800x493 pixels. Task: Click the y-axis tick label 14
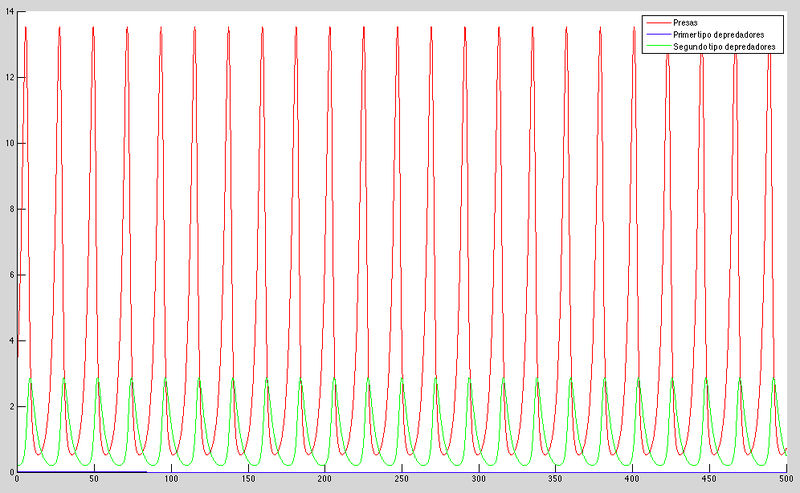point(8,11)
